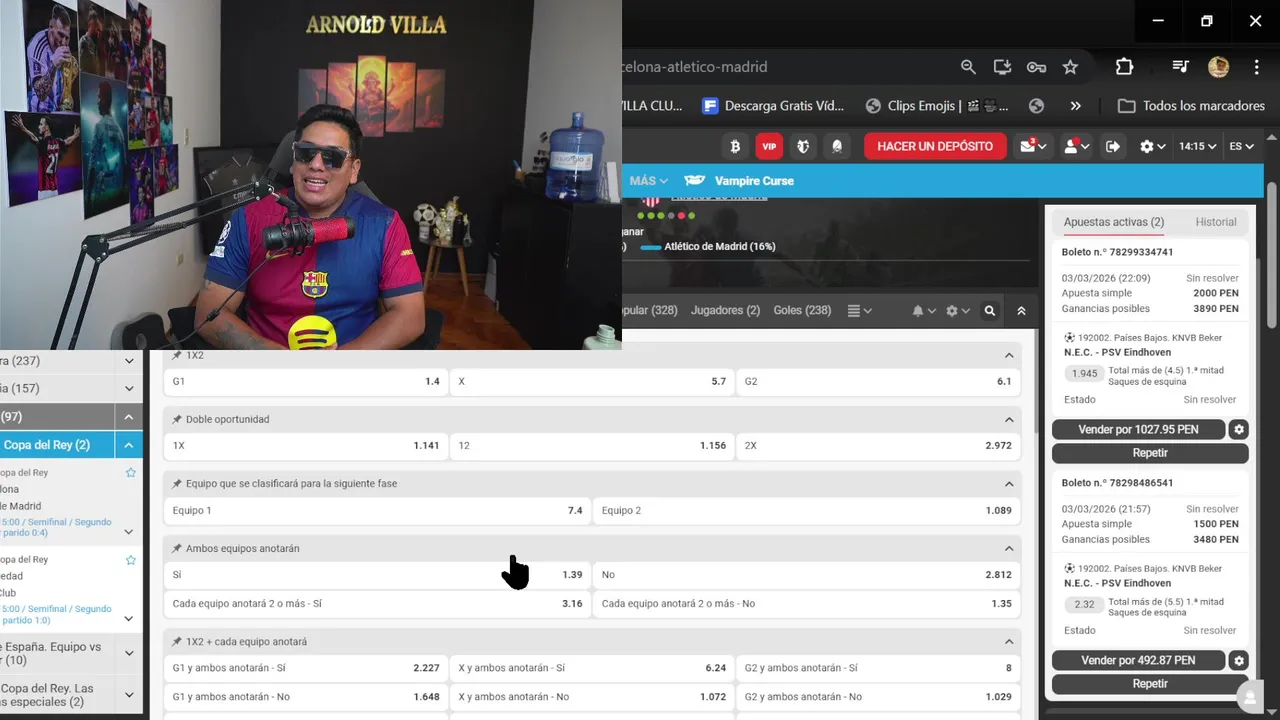Open the user account icon menu
1280x720 pixels.
(1076, 146)
